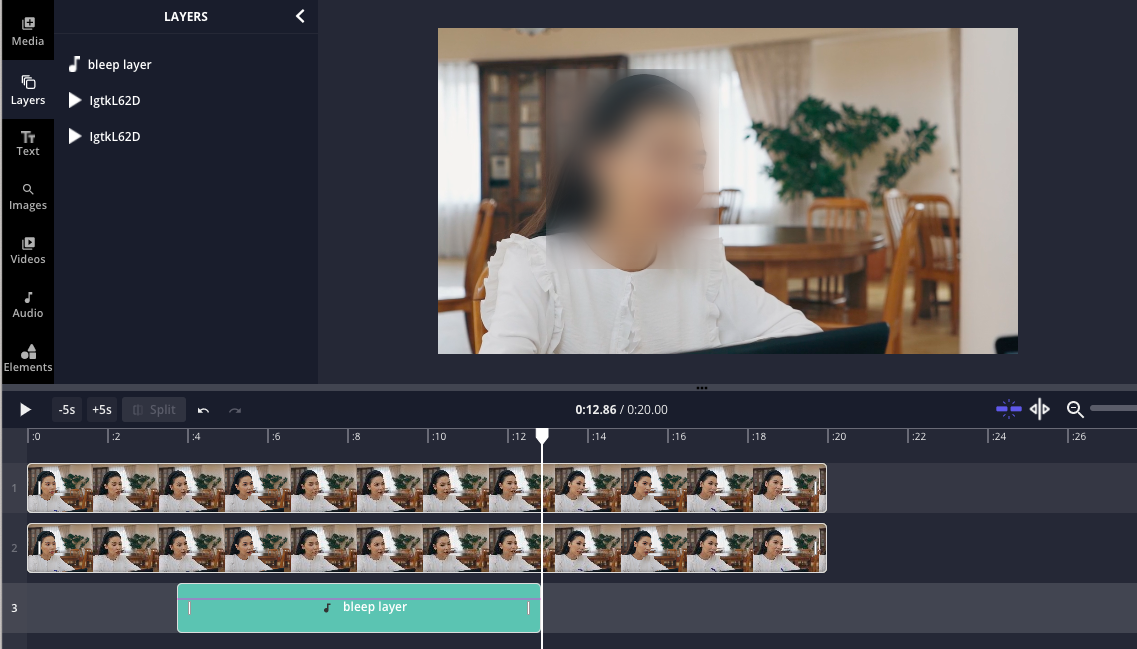Screen dimensions: 1137x649
Task: Click the fit-to-screen timeline icon
Action: tap(1040, 409)
